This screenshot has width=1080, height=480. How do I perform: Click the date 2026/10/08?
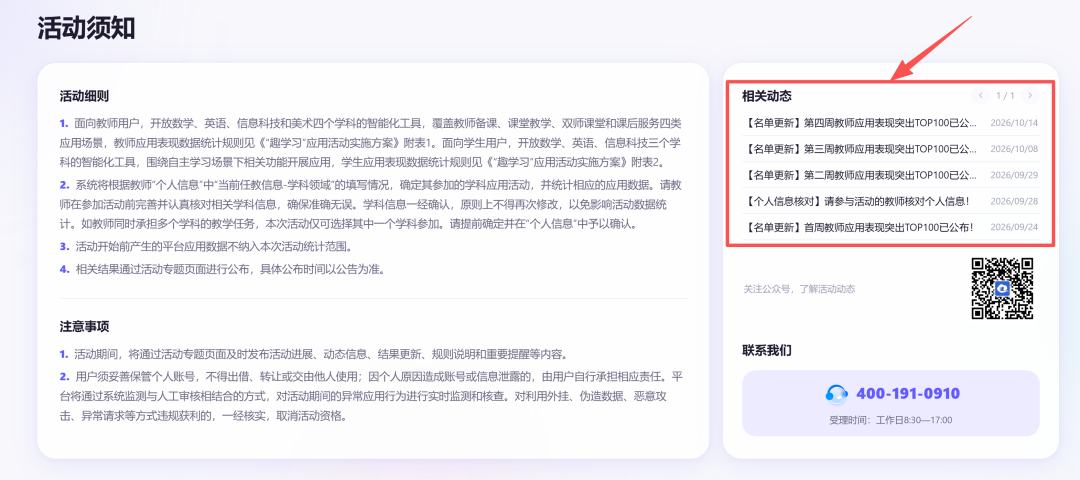coord(1014,149)
